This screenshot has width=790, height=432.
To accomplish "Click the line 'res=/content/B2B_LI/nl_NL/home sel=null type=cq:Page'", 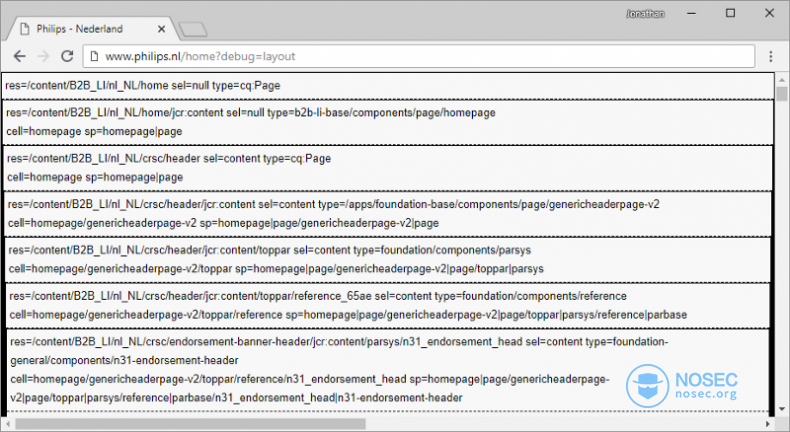I will click(x=143, y=85).
